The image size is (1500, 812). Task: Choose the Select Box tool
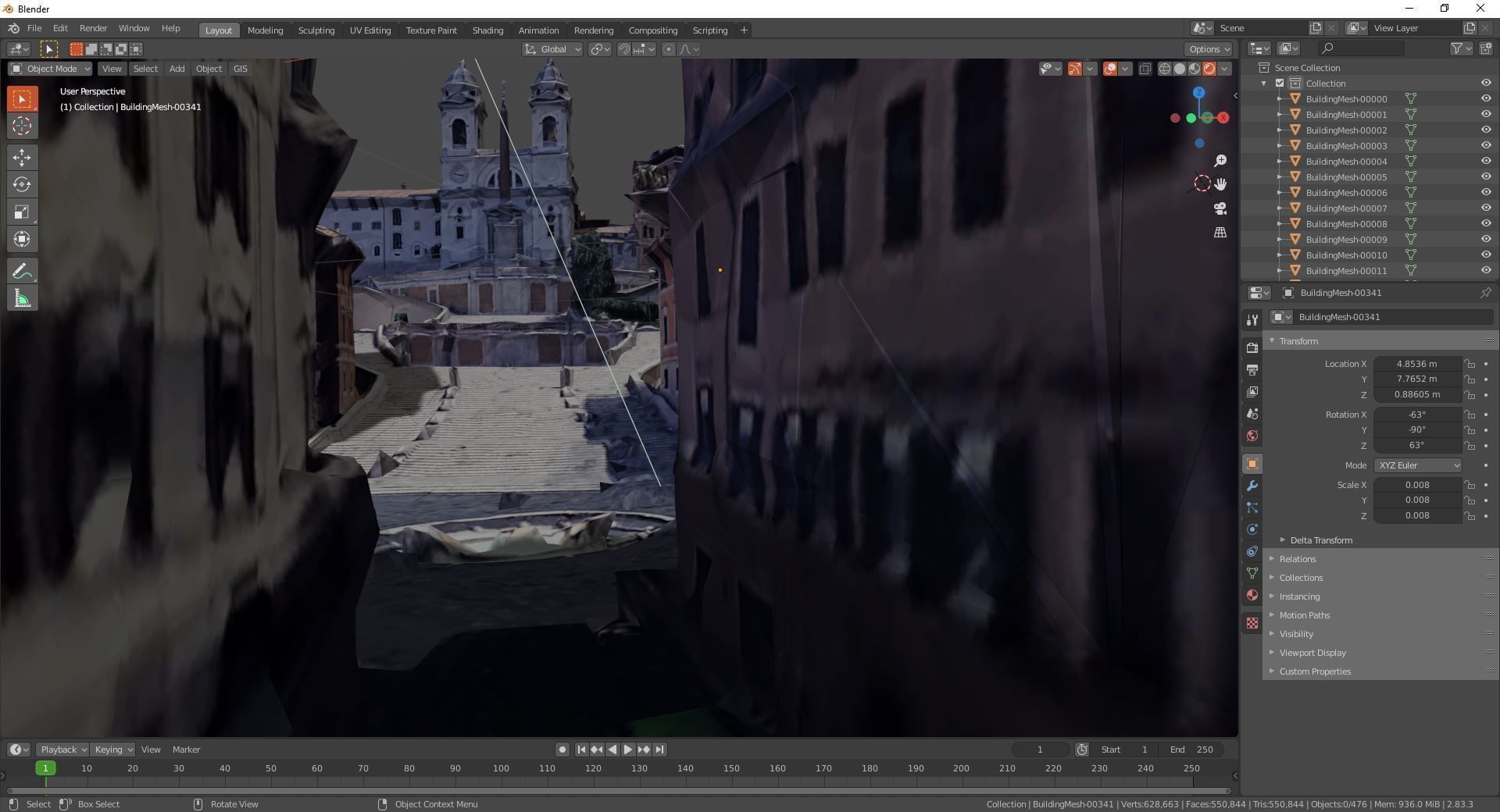22,98
